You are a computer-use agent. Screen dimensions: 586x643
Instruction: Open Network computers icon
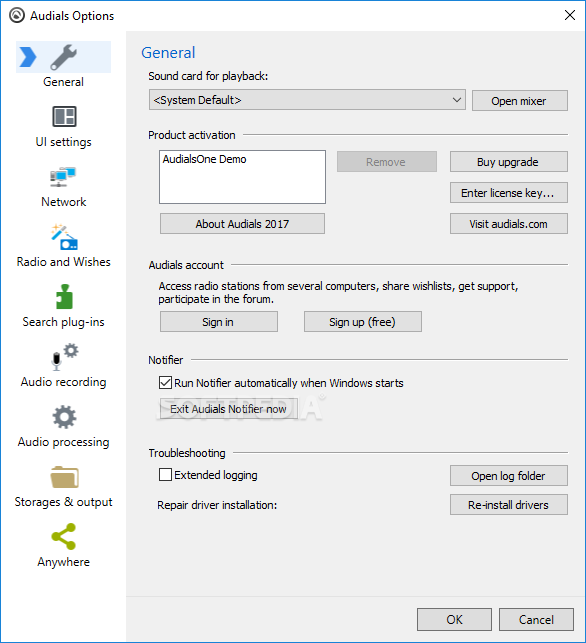63,177
